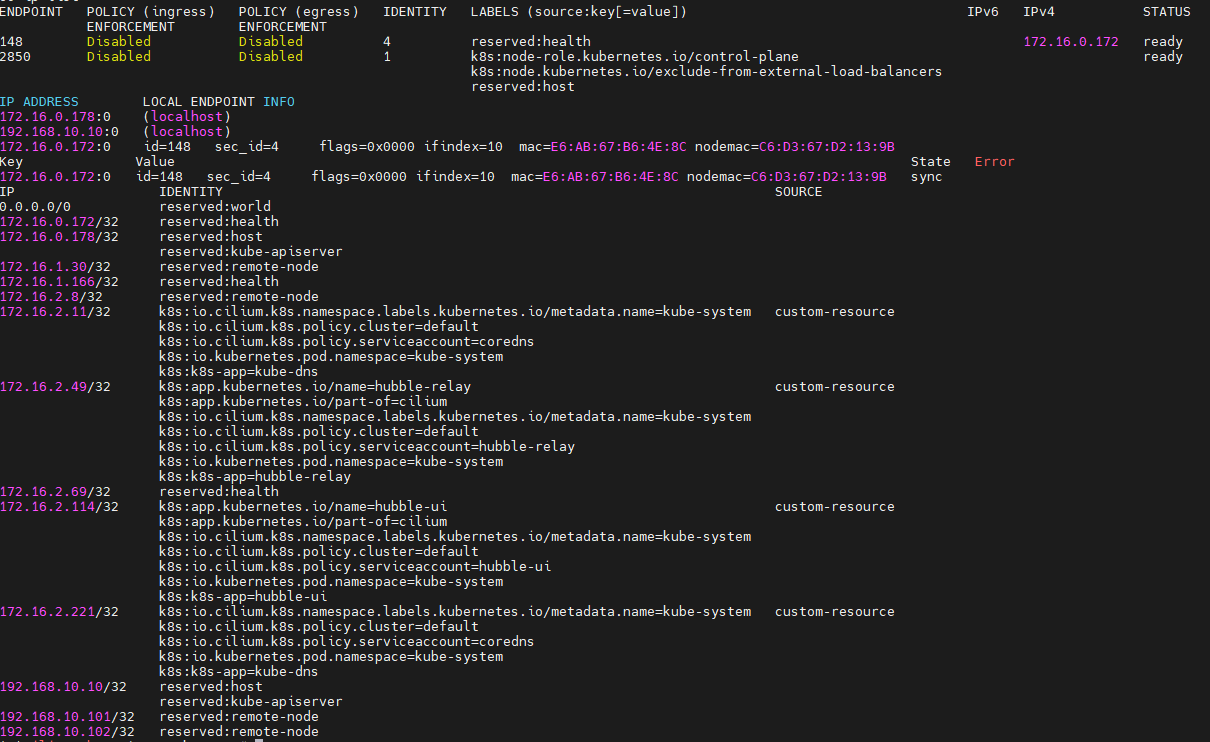Click the 0.0.0.0/0 IP entry
1210x742 pixels.
(35, 207)
